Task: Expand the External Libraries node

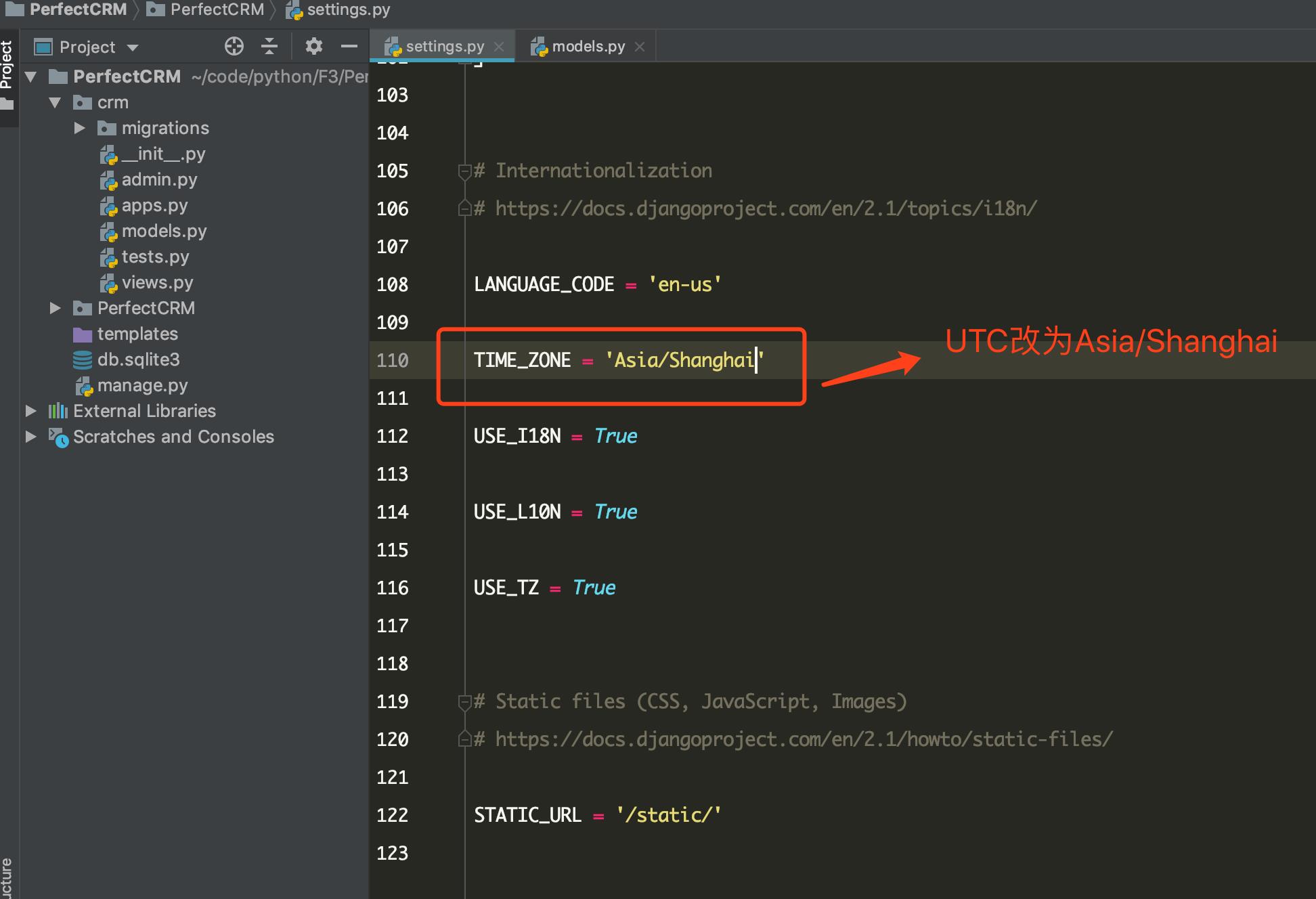Action: click(x=30, y=411)
